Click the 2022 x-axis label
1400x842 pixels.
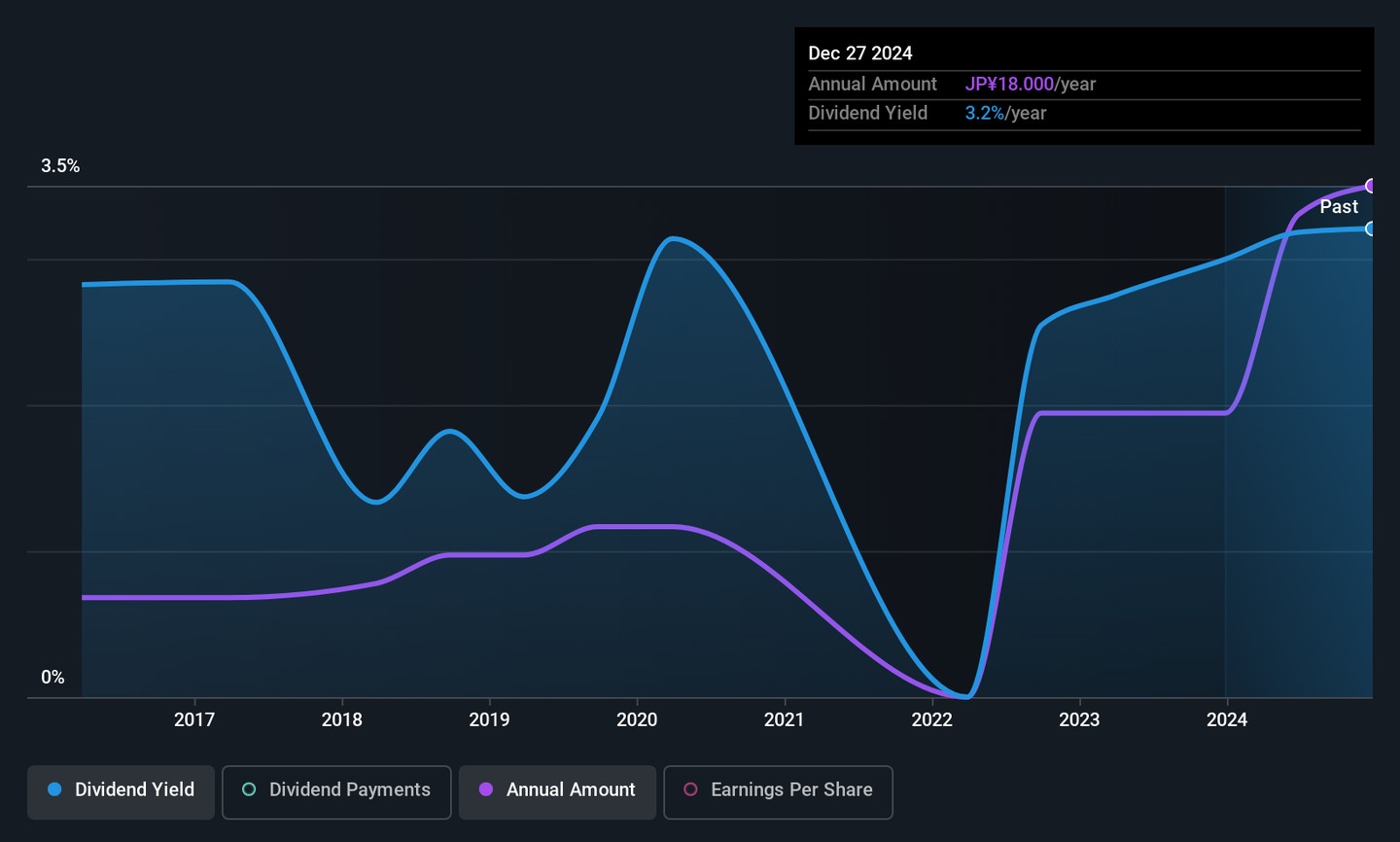931,719
